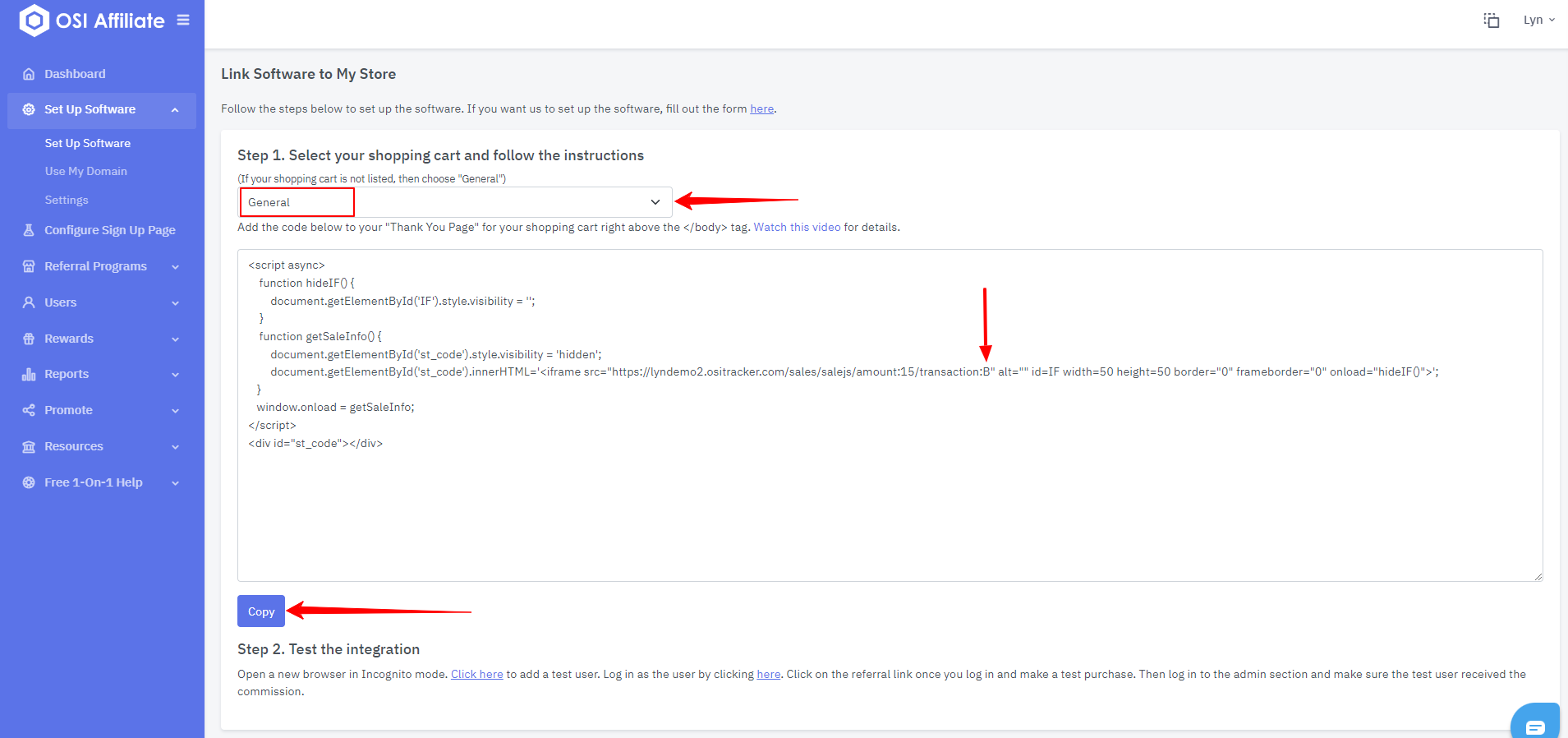Click the Free 1-On-1 Help lifebuoy icon
This screenshot has width=1568, height=738.
pos(29,482)
